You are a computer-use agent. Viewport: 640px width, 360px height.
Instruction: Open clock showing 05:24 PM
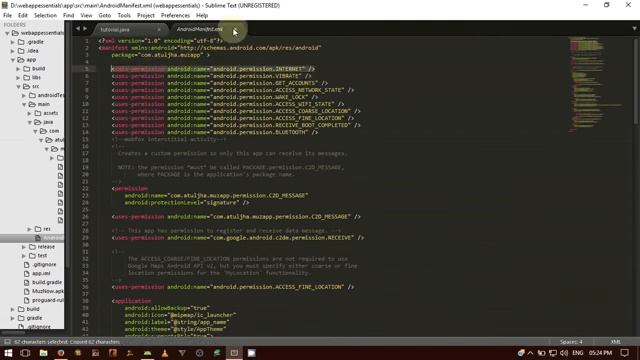[600, 353]
